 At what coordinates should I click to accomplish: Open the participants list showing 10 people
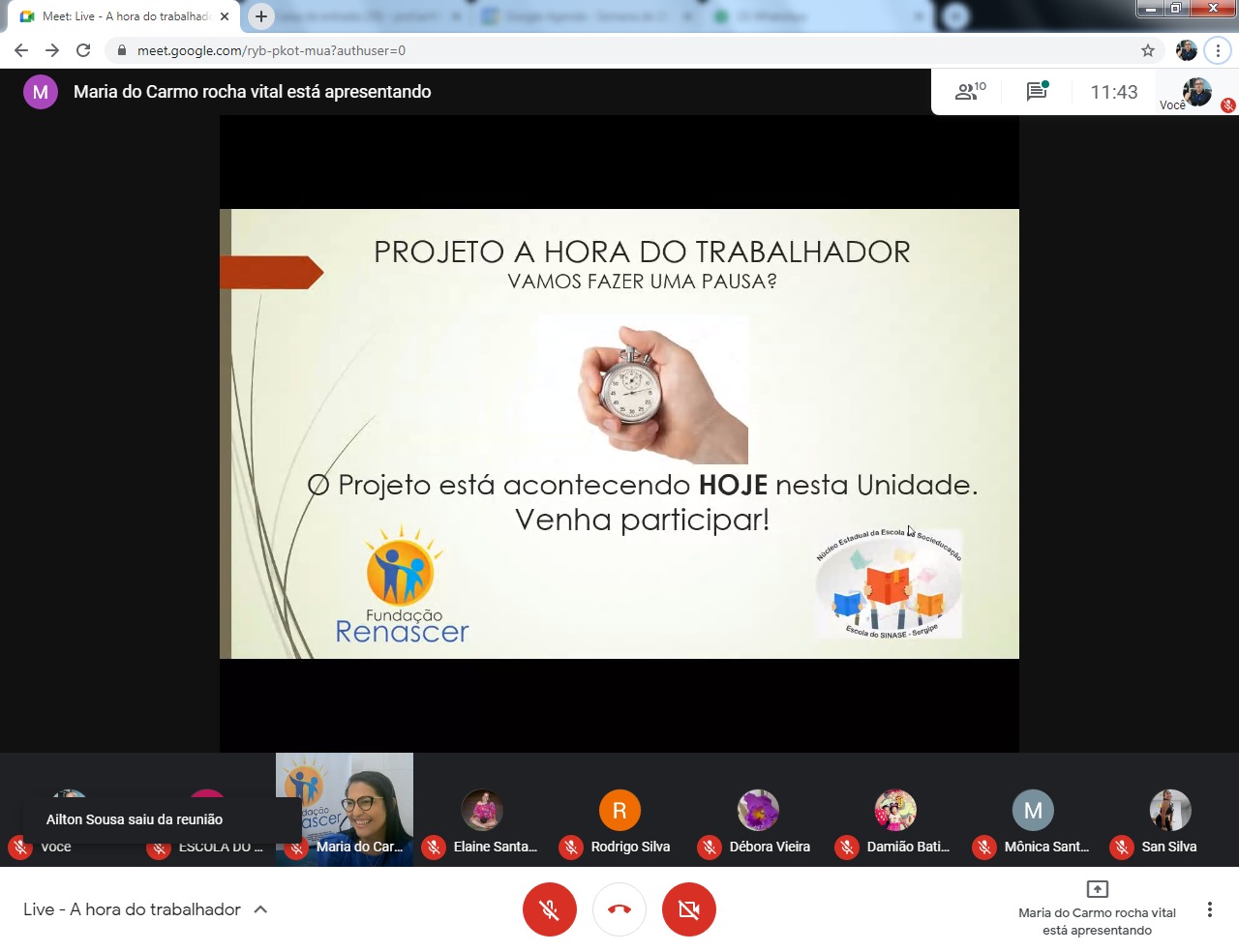[x=967, y=90]
